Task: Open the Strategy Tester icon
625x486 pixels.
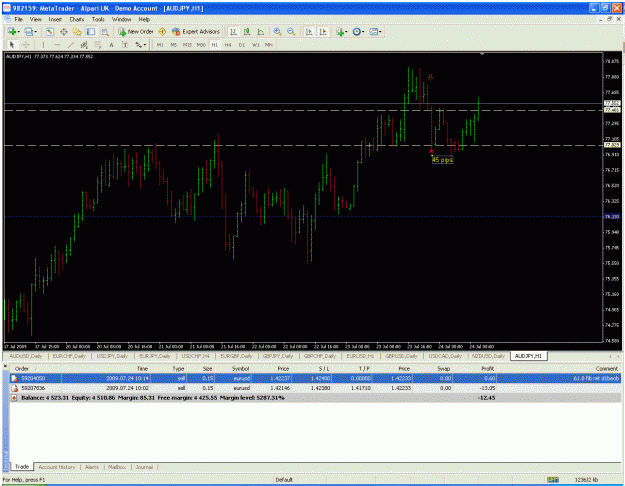Action: tap(104, 31)
